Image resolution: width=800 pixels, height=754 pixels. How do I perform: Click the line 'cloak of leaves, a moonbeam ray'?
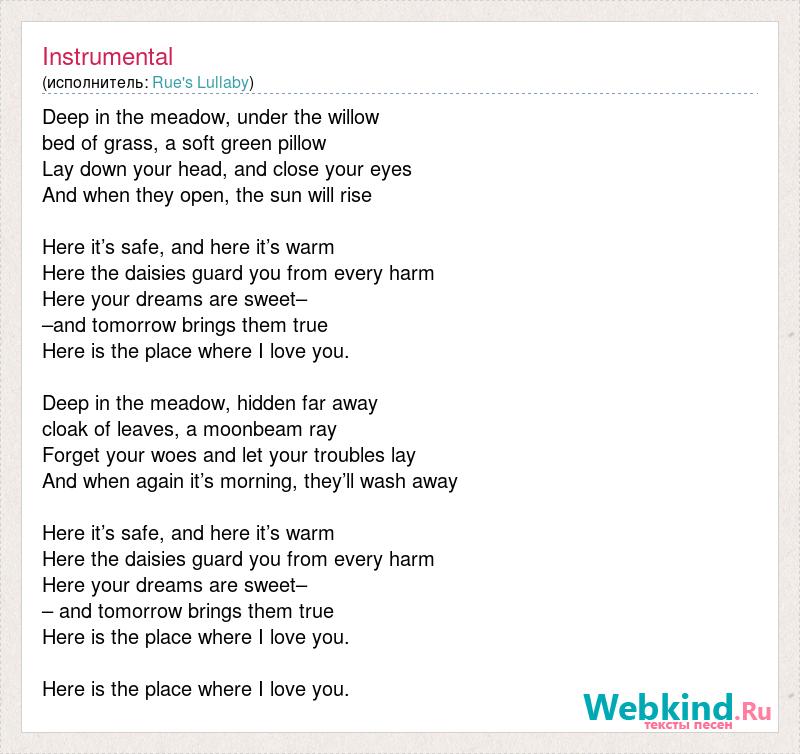189,430
